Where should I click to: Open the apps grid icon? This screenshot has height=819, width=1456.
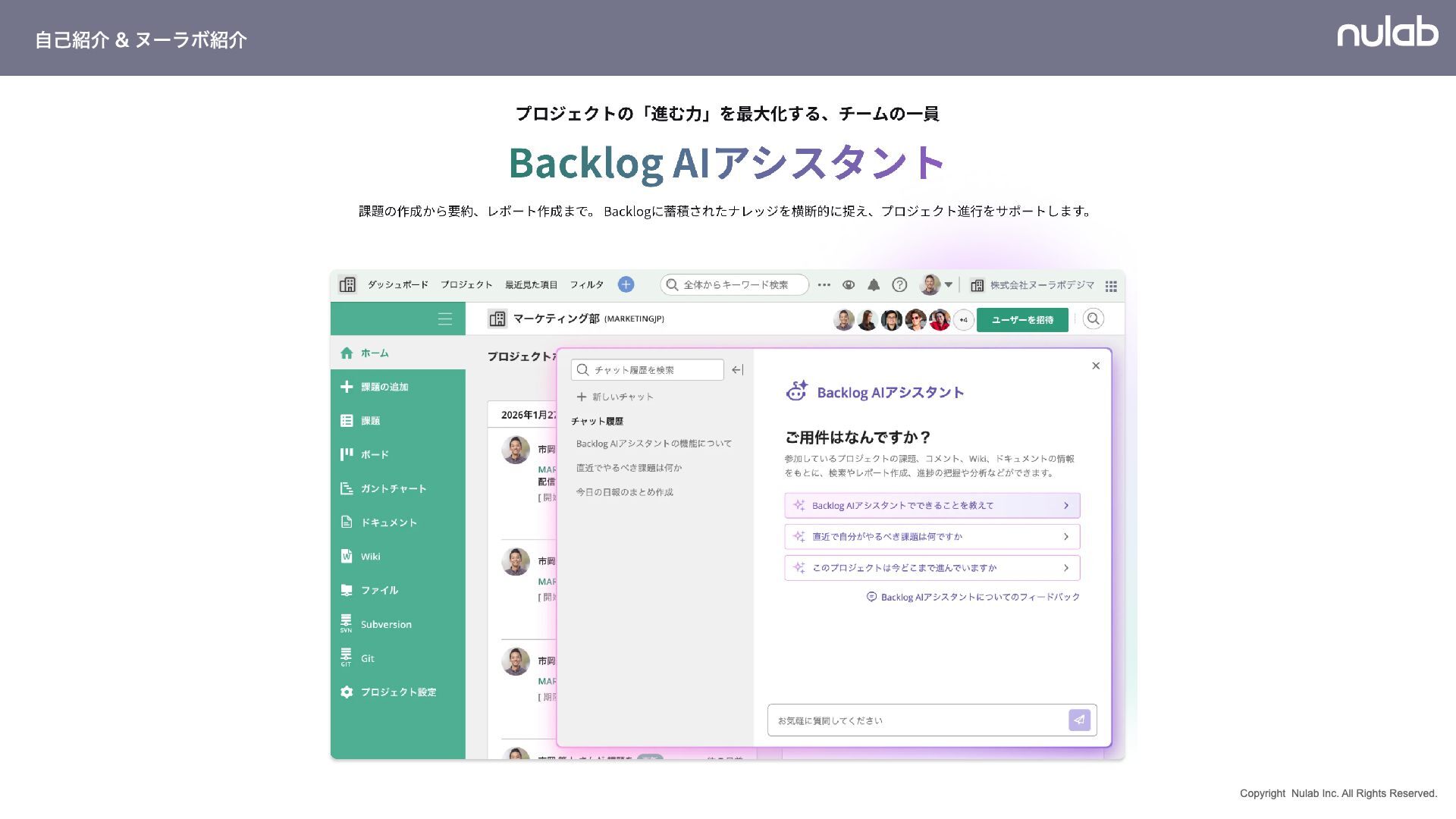pyautogui.click(x=1111, y=286)
